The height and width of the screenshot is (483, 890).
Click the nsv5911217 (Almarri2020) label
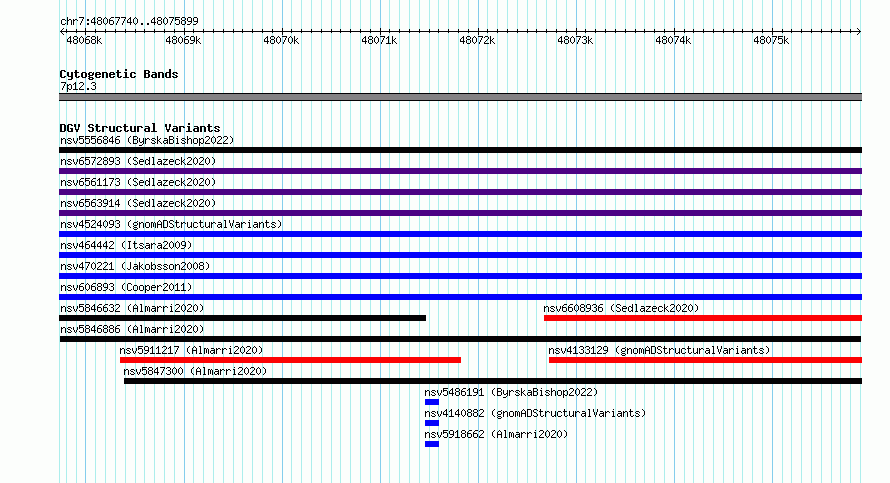click(x=191, y=350)
